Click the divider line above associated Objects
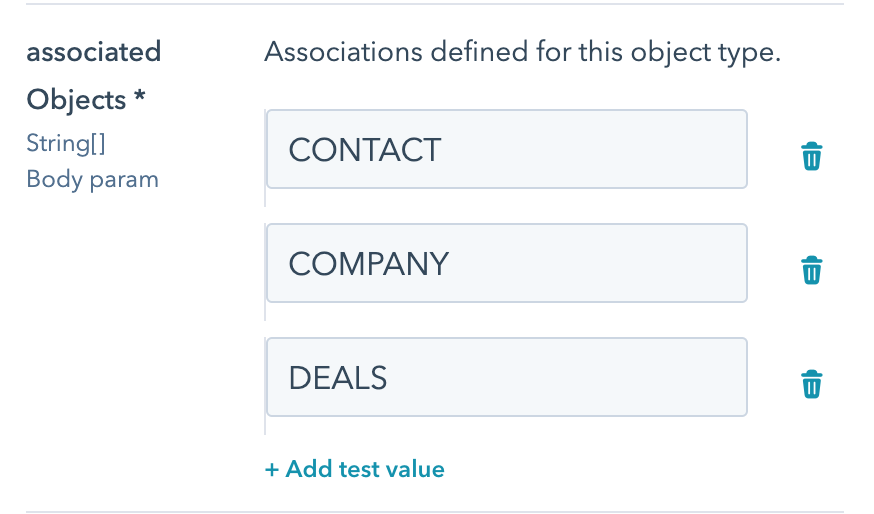 tap(436, 4)
